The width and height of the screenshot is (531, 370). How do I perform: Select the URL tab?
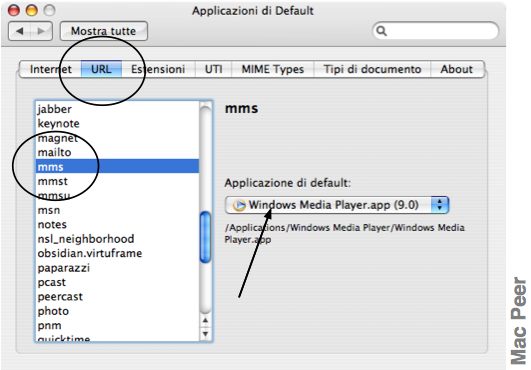(101, 69)
